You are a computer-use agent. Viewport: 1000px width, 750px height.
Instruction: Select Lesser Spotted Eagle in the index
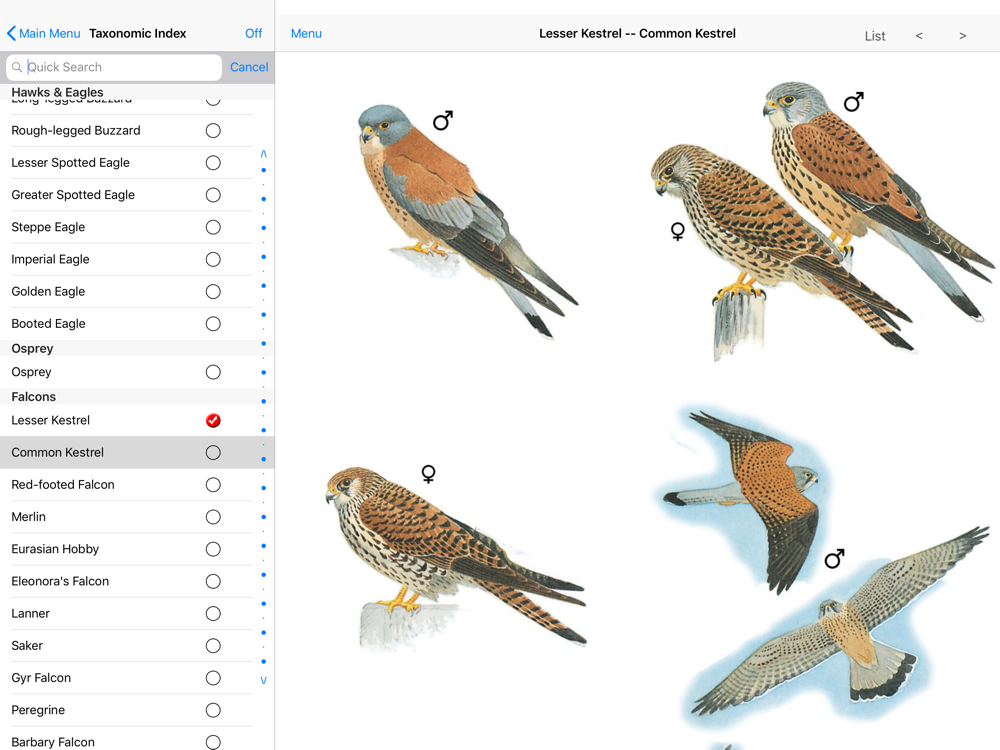click(x=70, y=163)
